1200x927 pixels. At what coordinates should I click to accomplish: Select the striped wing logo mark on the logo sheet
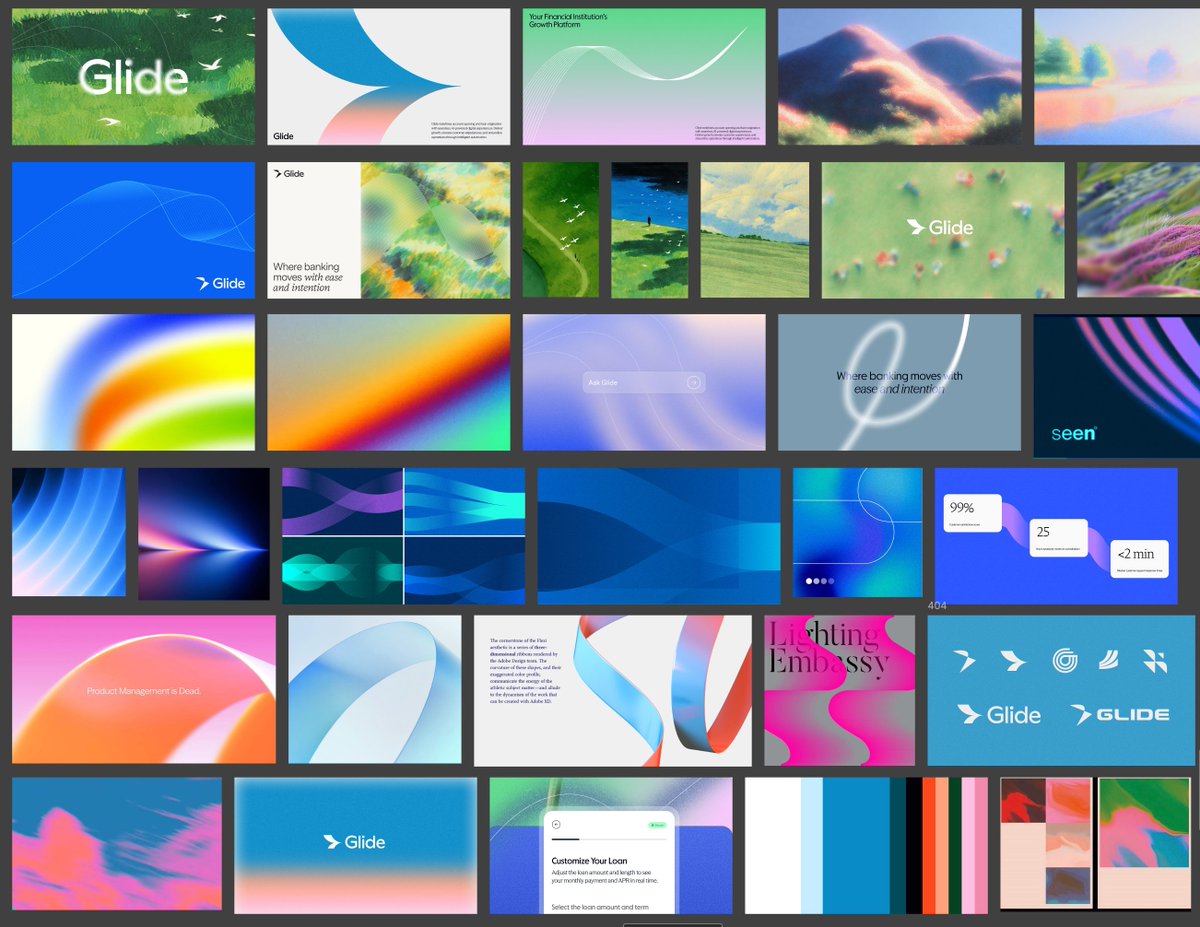pyautogui.click(x=1111, y=660)
